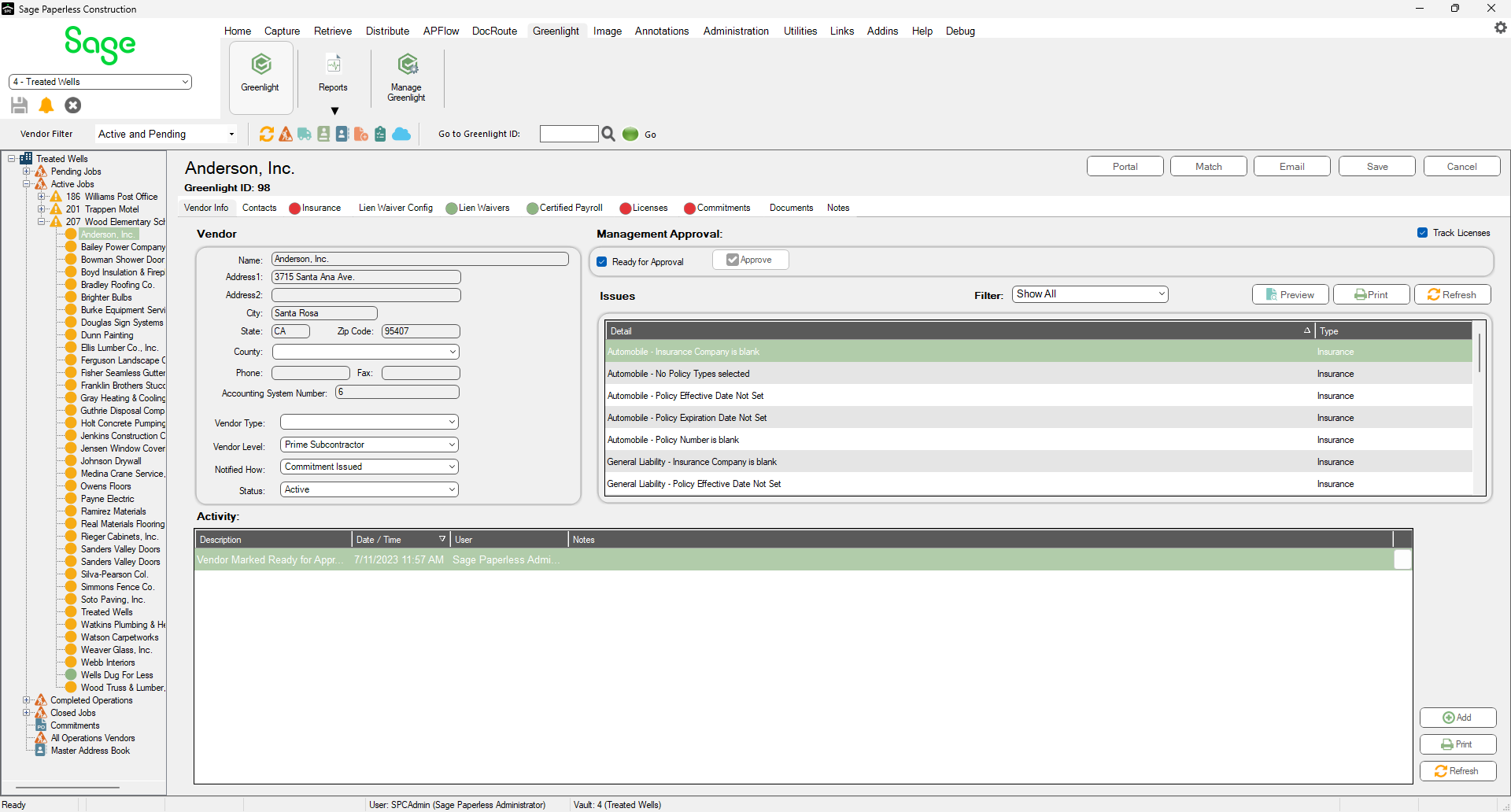Click the top Cancel button

point(1461,166)
